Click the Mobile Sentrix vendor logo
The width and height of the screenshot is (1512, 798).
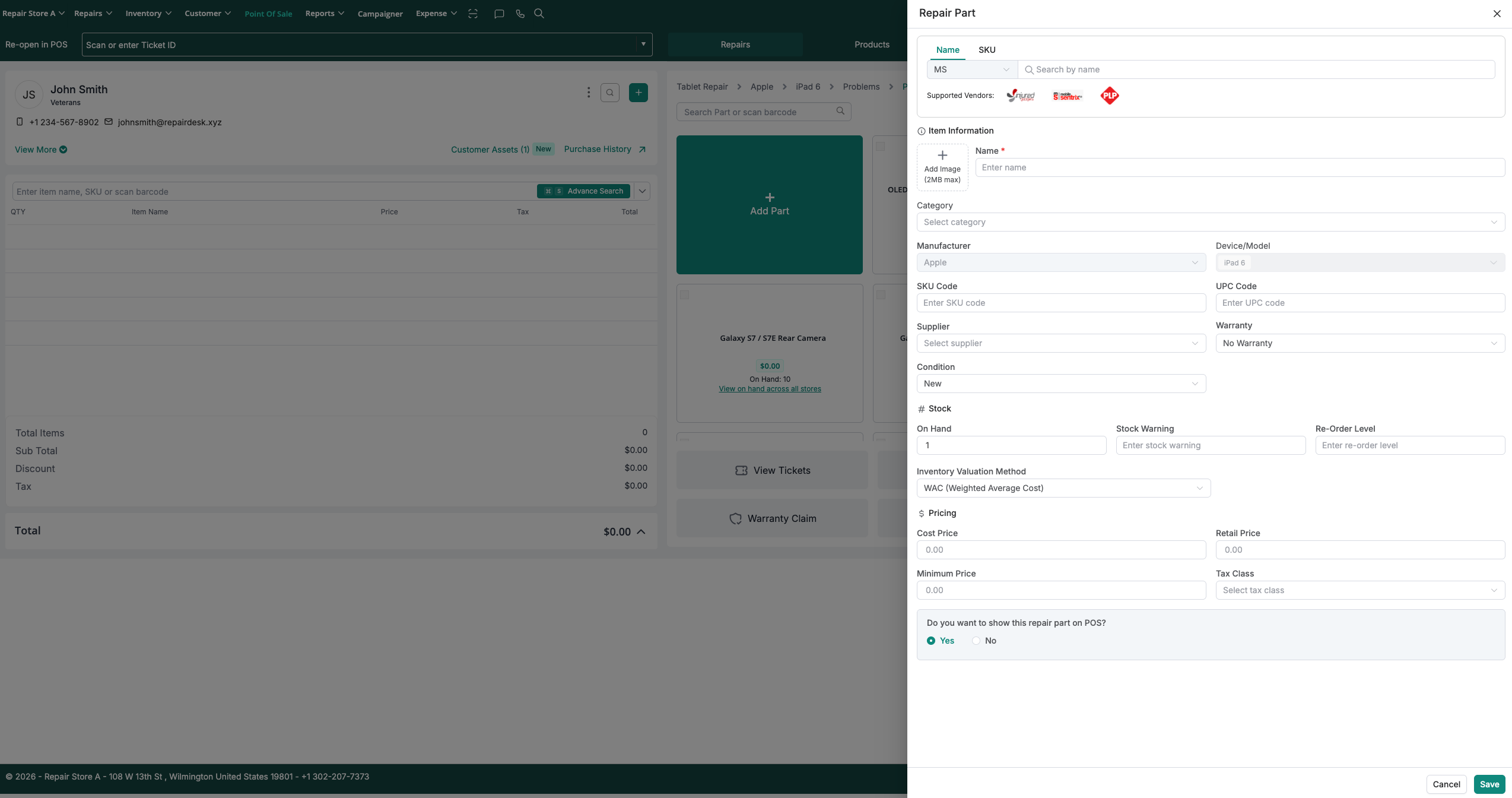(x=1067, y=96)
